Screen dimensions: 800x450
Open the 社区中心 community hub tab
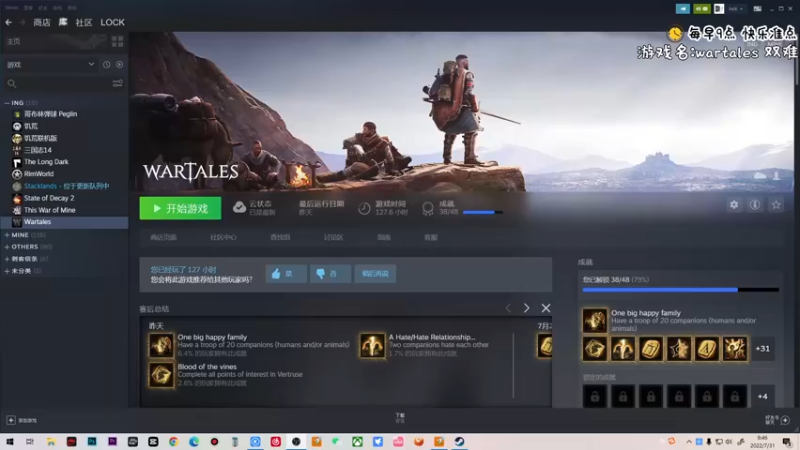[x=223, y=237]
